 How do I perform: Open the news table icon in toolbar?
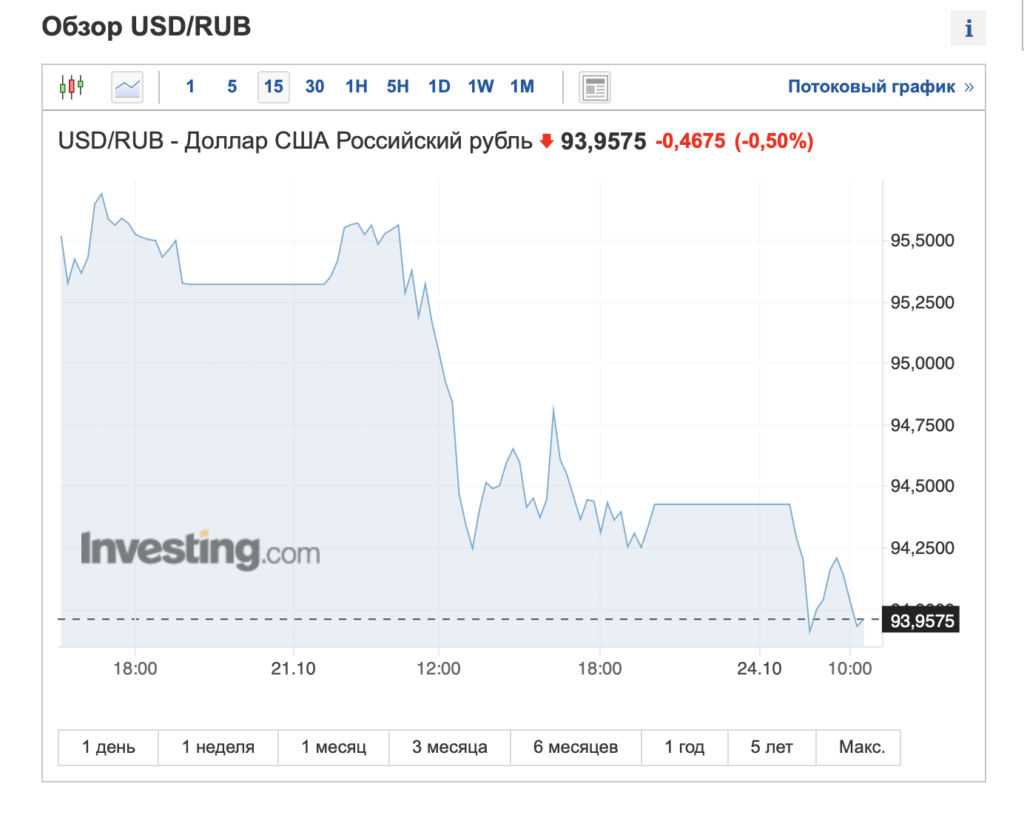[595, 87]
